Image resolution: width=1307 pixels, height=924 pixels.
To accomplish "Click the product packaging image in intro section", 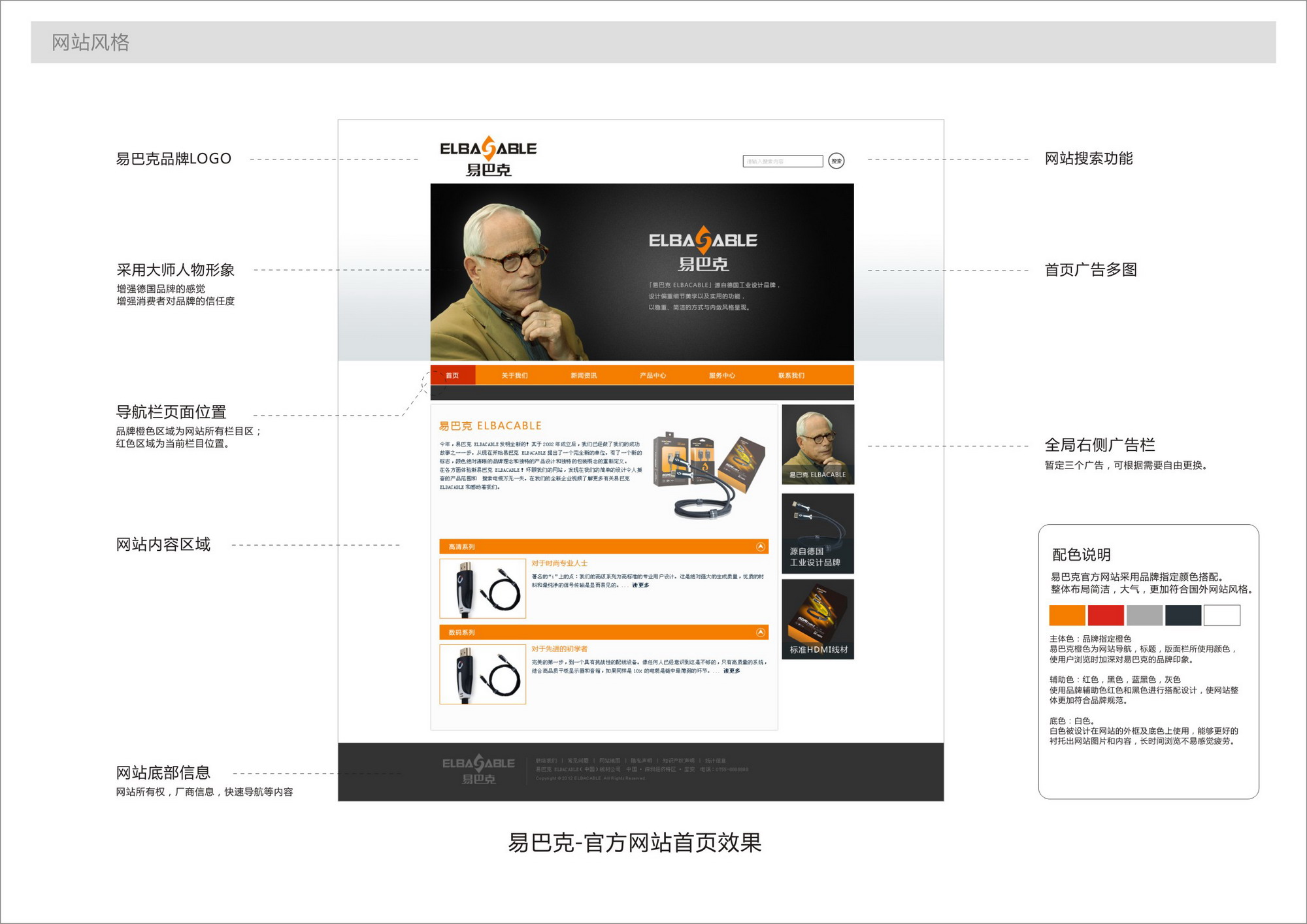I will click(x=709, y=475).
